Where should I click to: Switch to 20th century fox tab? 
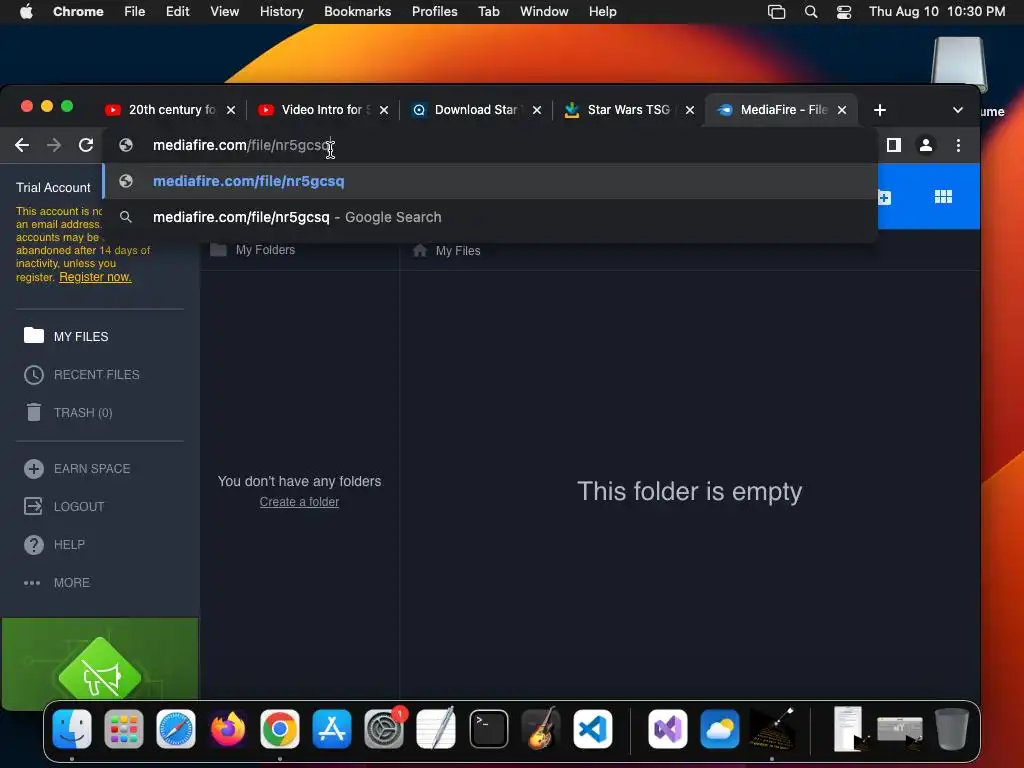click(x=171, y=110)
